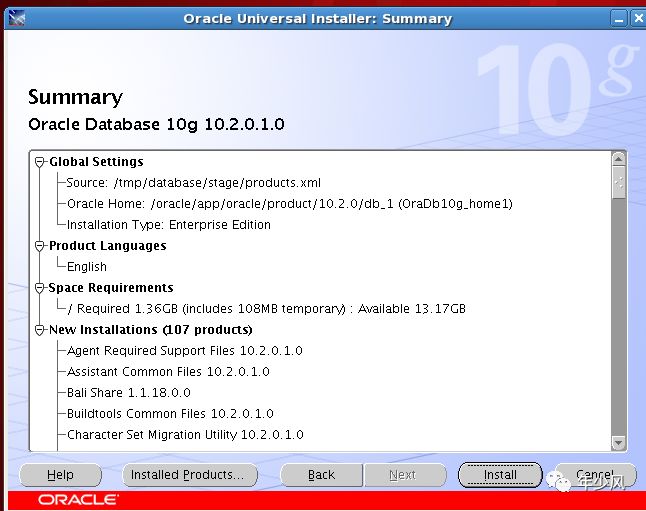Open Installed Products list
The width and height of the screenshot is (646, 511).
[x=190, y=475]
